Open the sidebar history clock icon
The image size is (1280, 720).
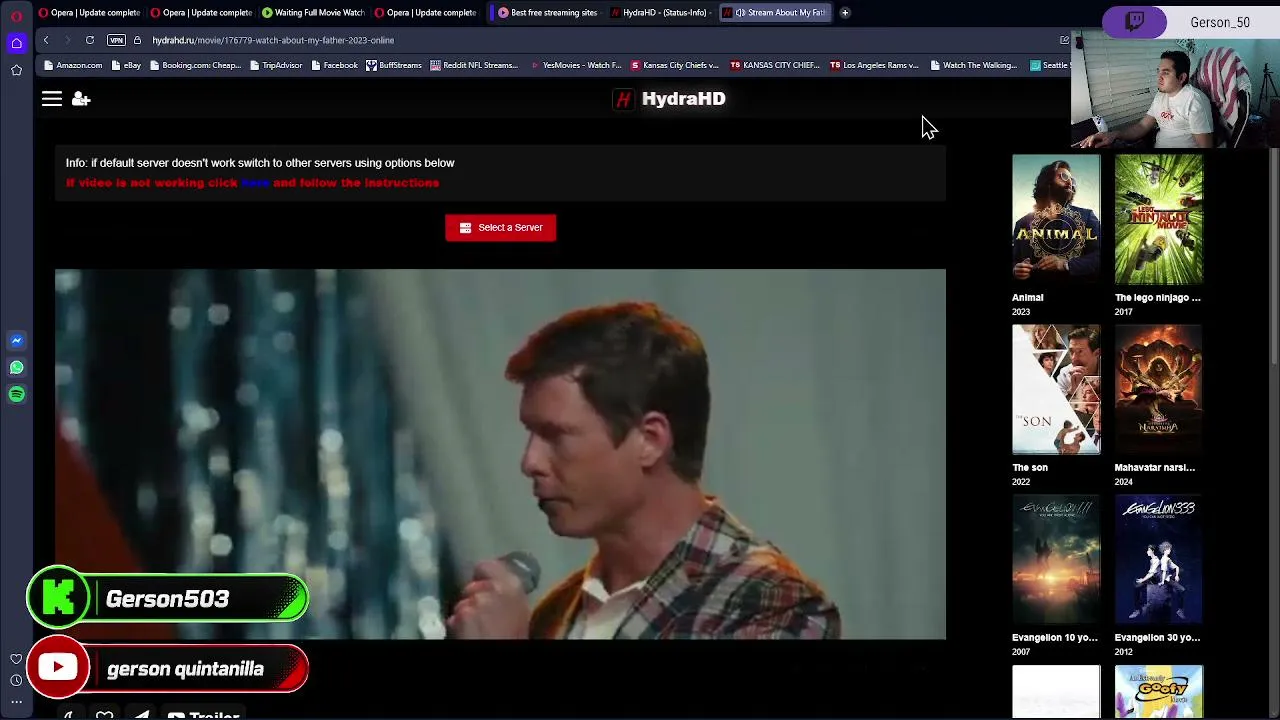pos(16,681)
